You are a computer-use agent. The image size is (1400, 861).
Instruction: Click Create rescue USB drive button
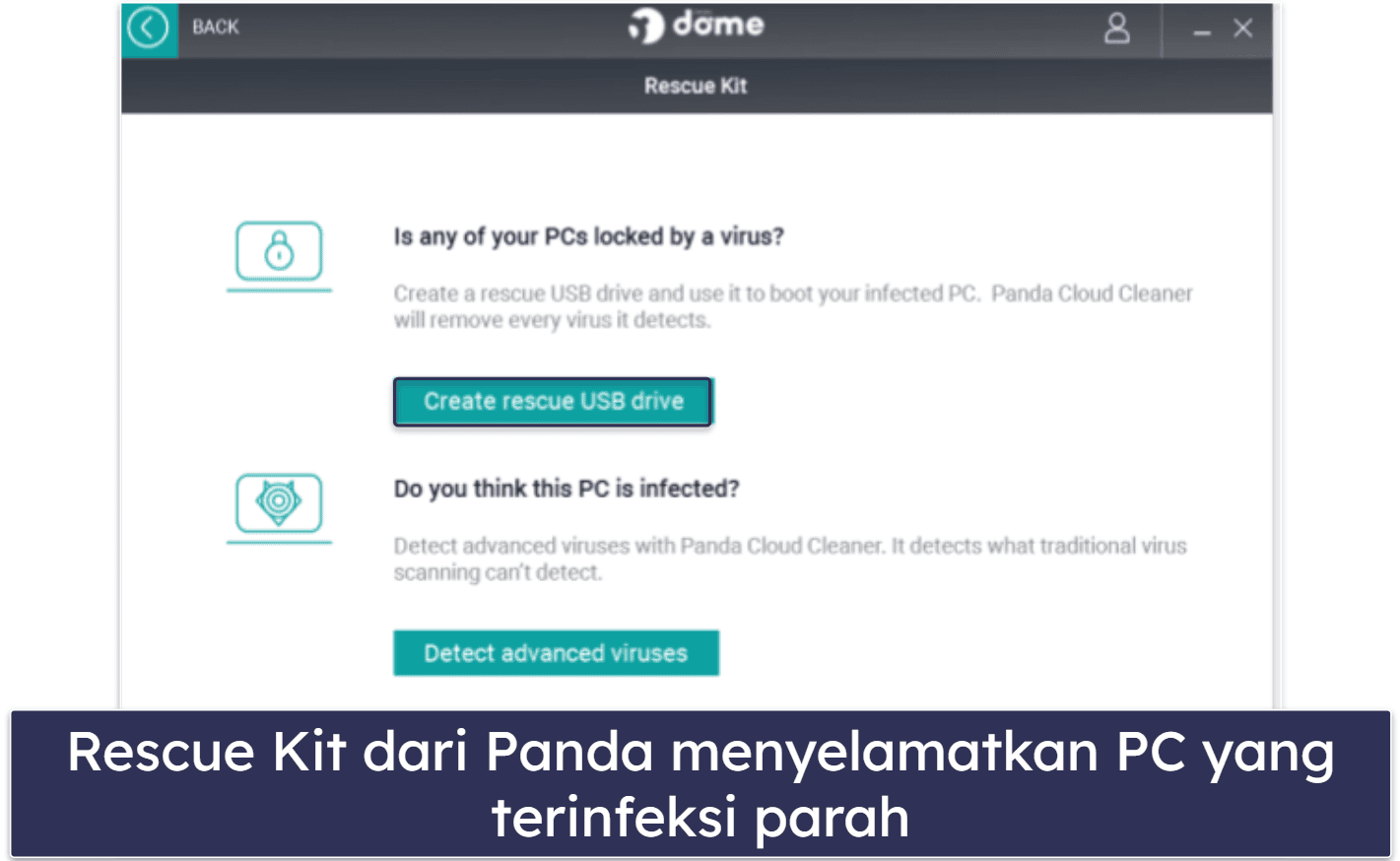pos(553,402)
